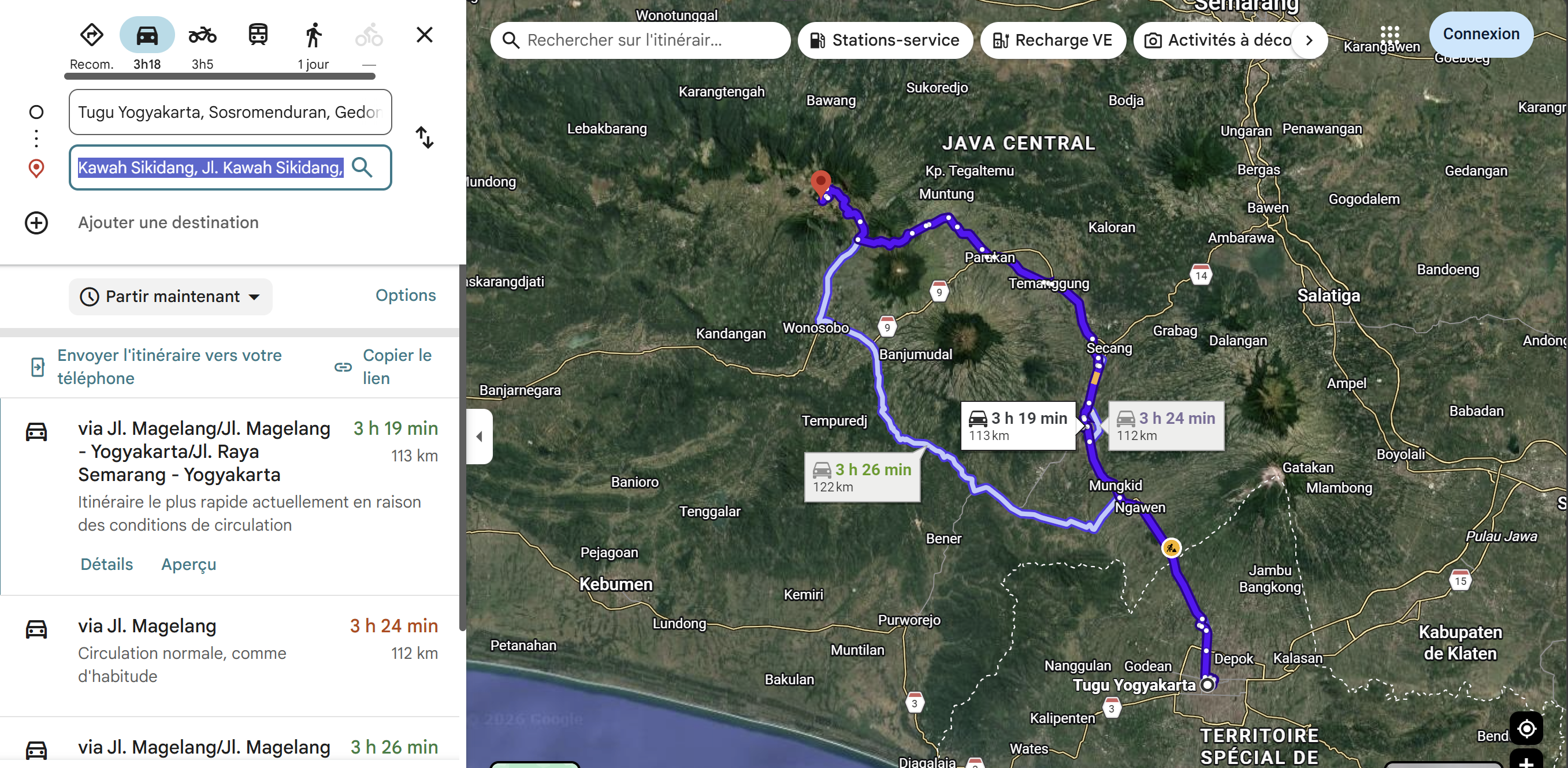Image resolution: width=1568 pixels, height=768 pixels.
Task: Click the Tugu Yogyakarta origin marker
Action: 1207,685
